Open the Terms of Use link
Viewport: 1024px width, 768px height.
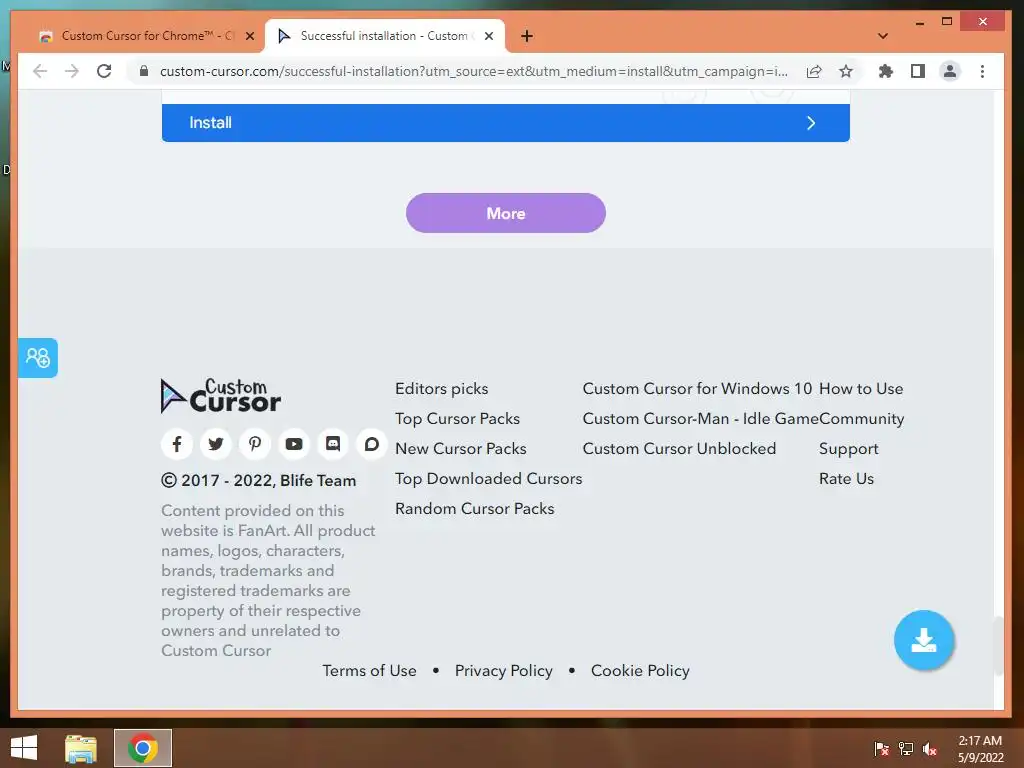pyautogui.click(x=369, y=671)
